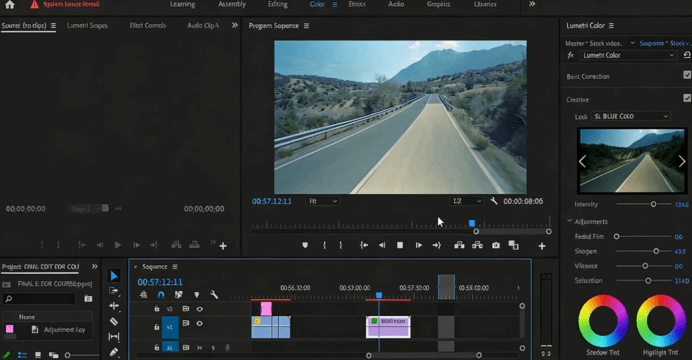The width and height of the screenshot is (692, 360).
Task: Open the Fit zoom level dropdown
Action: [323, 201]
